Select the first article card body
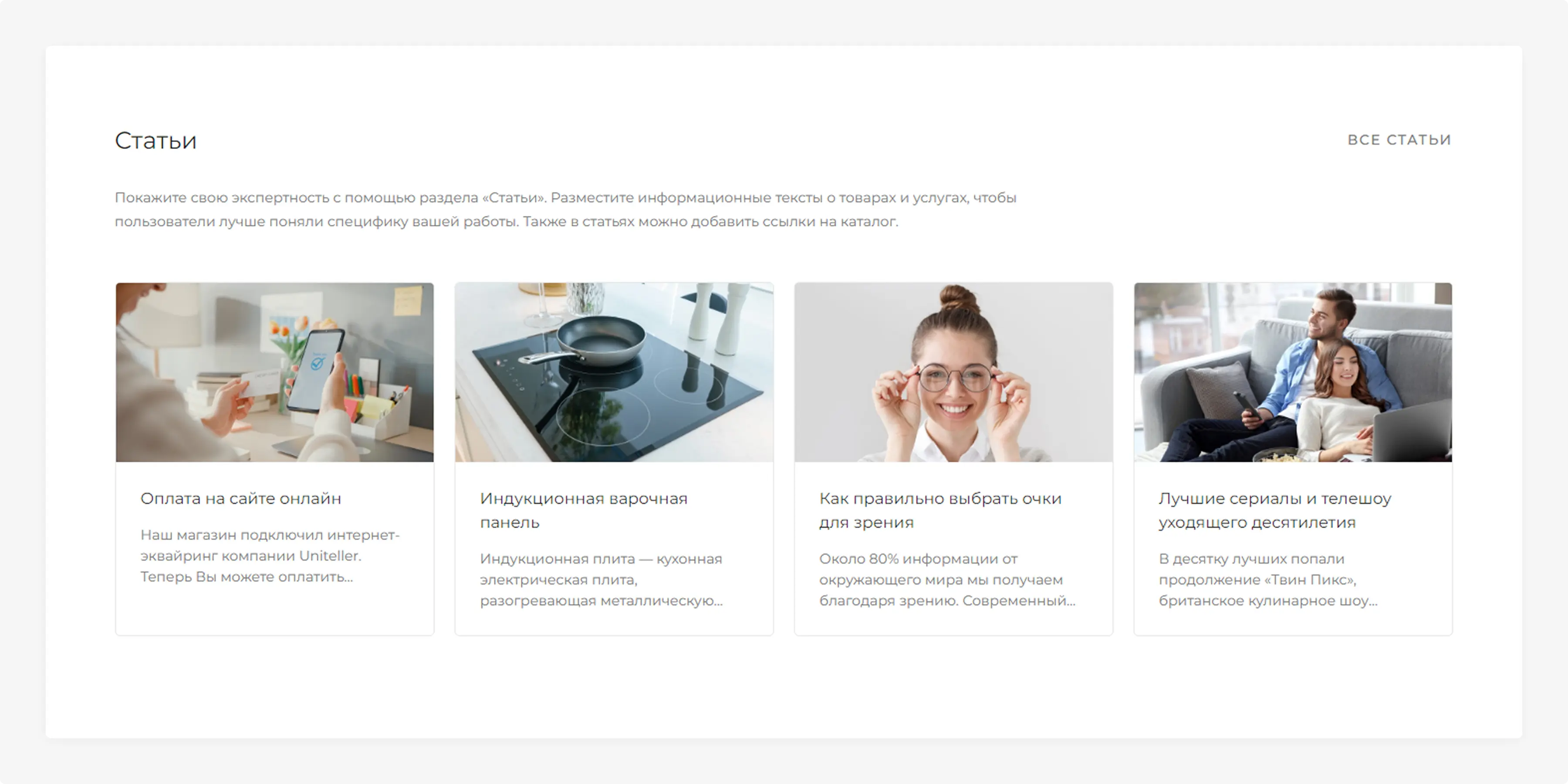 click(x=274, y=548)
